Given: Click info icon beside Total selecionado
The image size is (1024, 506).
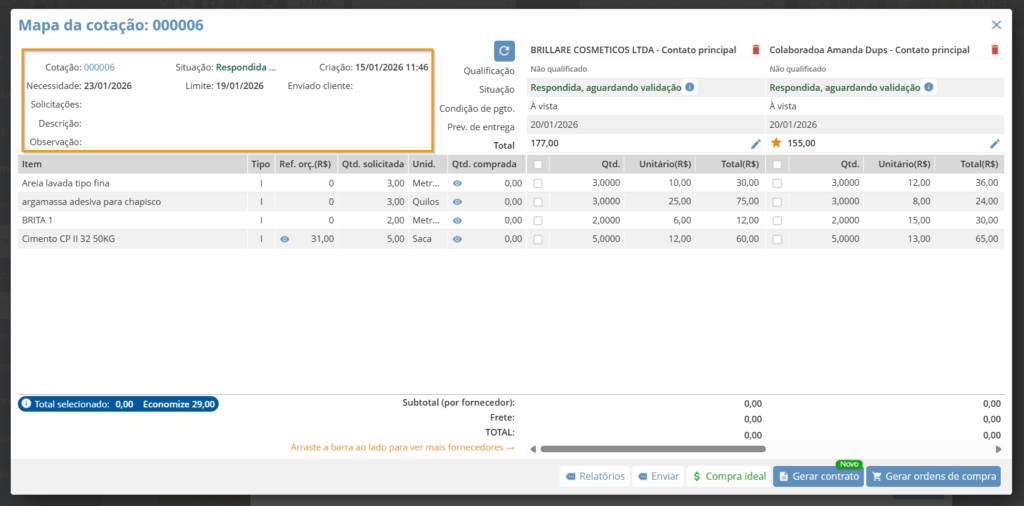Looking at the screenshot, I should 26,404.
